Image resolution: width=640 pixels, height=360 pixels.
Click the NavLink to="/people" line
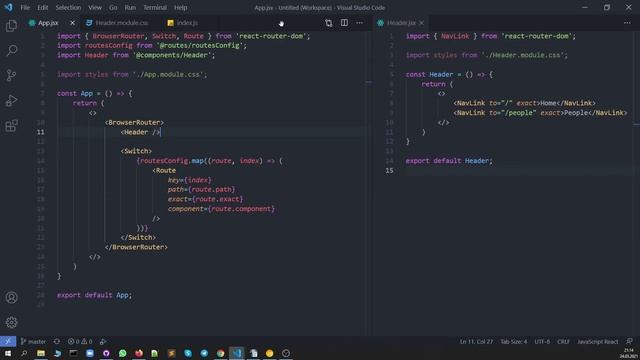pos(540,113)
